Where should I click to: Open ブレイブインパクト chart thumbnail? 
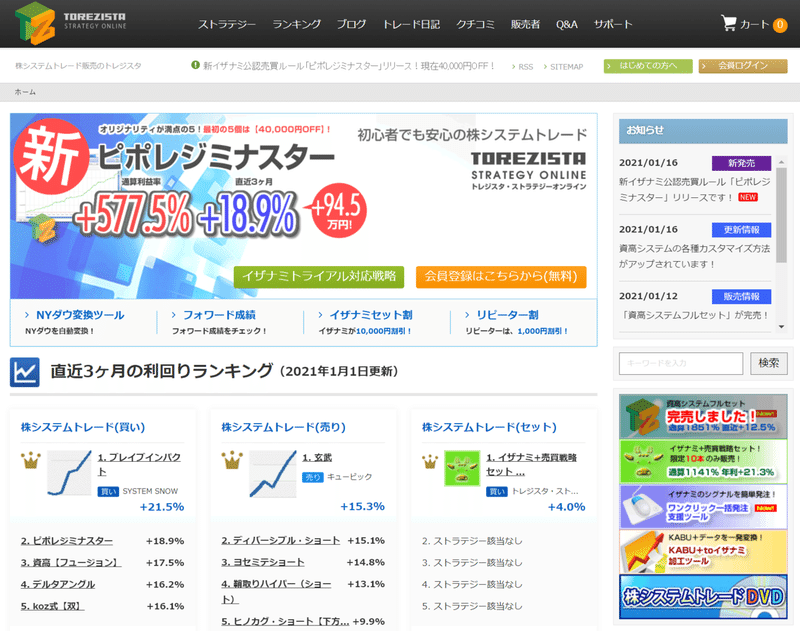coord(69,473)
